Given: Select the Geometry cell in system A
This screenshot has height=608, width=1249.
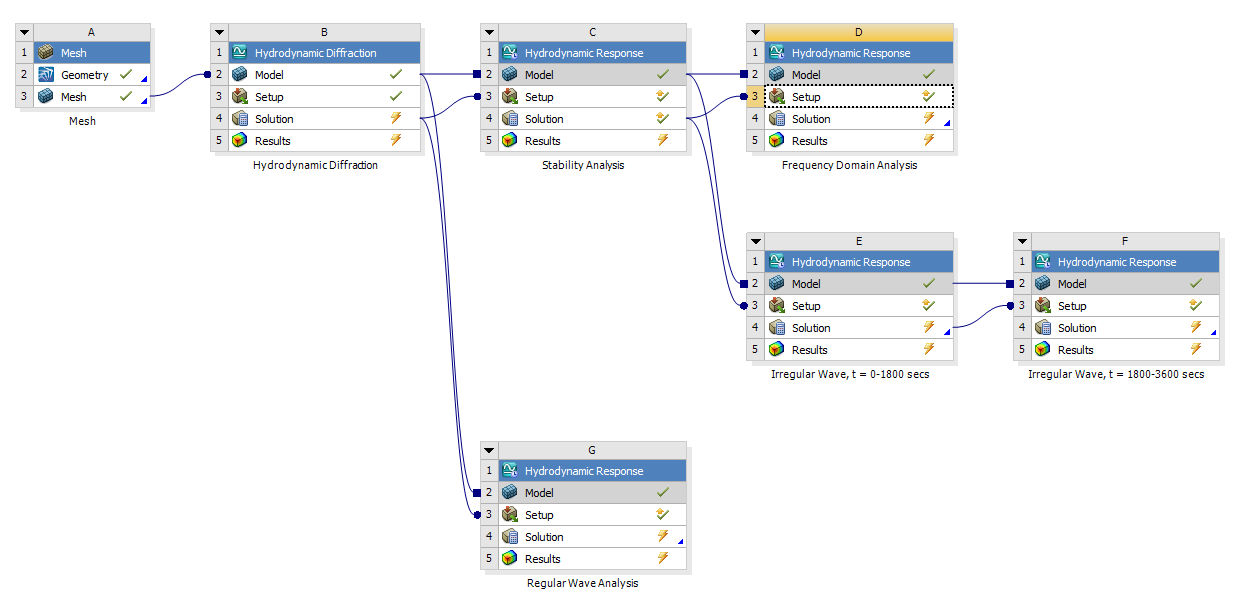Looking at the screenshot, I should tap(92, 75).
